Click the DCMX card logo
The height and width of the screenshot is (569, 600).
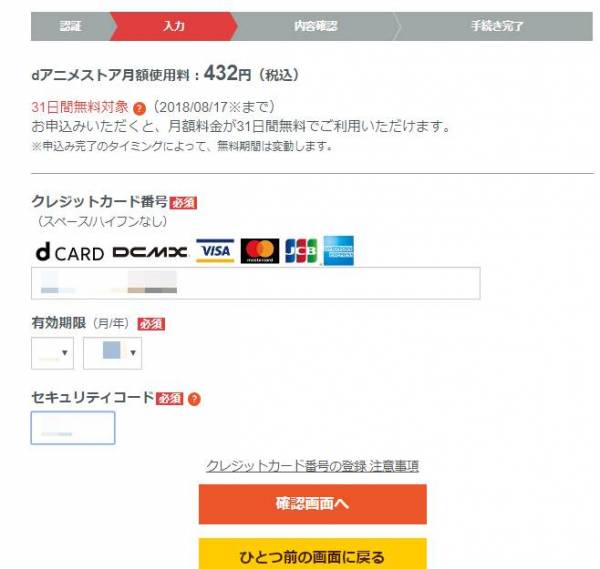(x=150, y=253)
